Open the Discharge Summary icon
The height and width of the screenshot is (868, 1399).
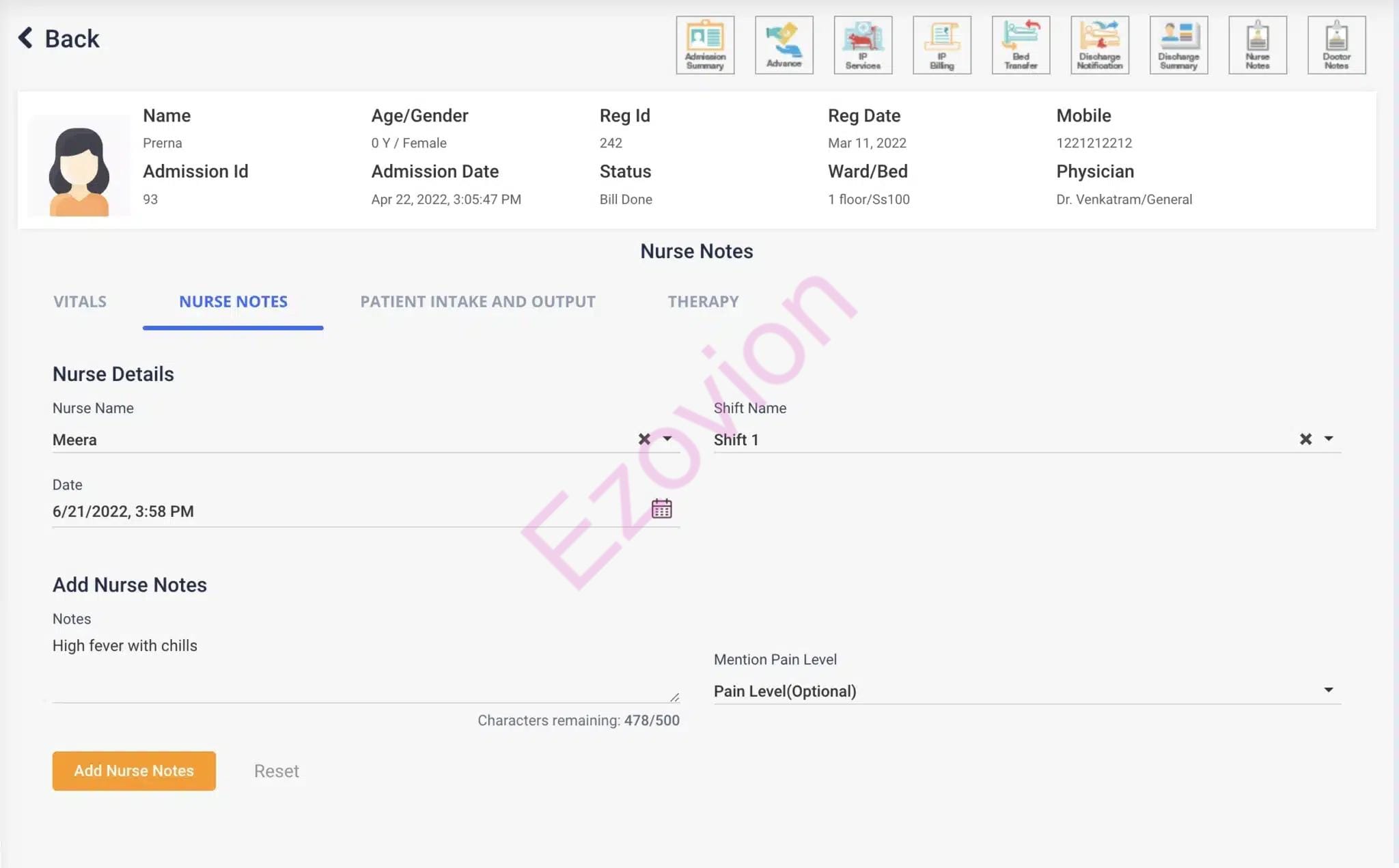coord(1178,45)
